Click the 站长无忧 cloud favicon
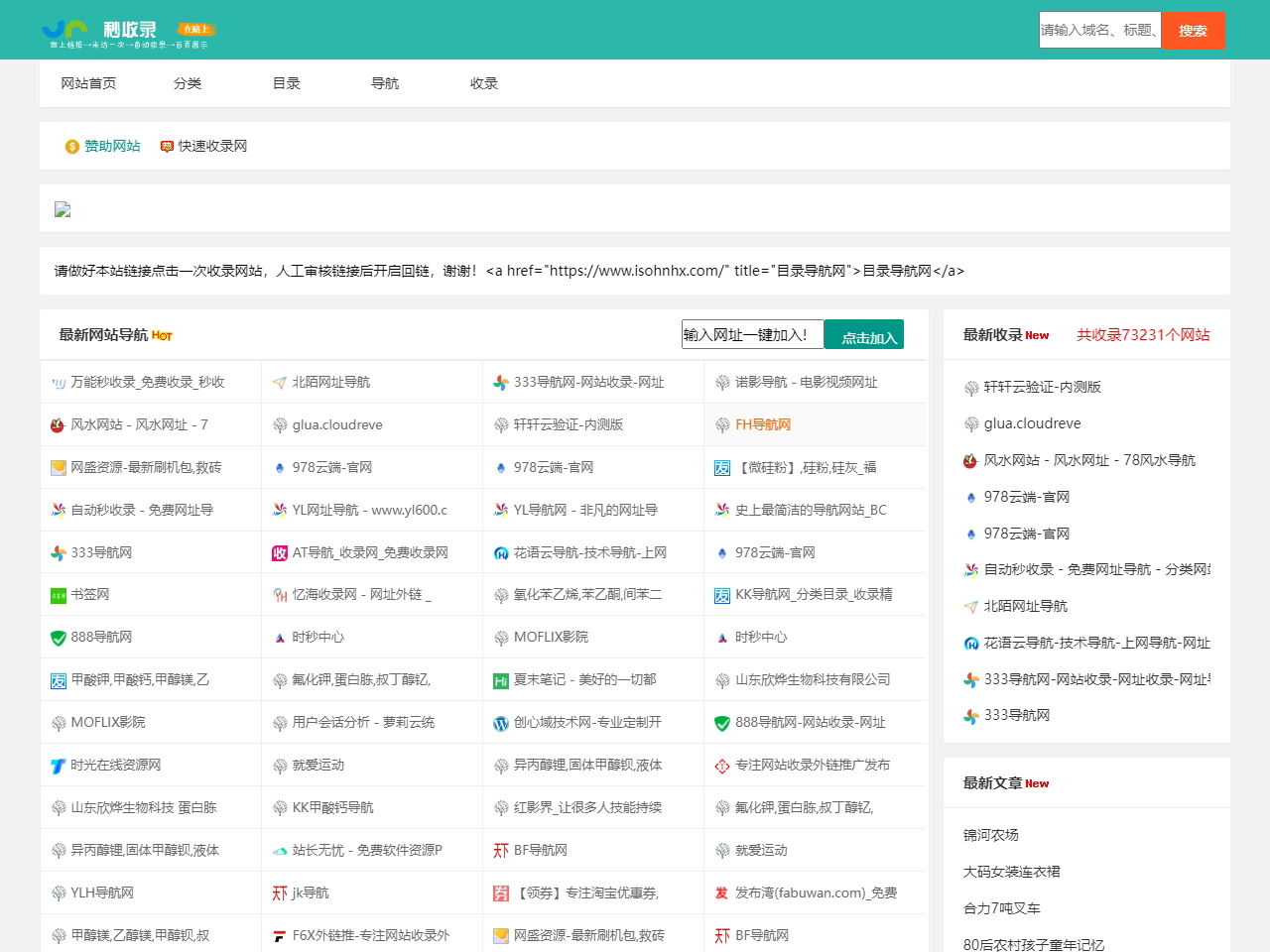The height and width of the screenshot is (952, 1270). click(281, 850)
